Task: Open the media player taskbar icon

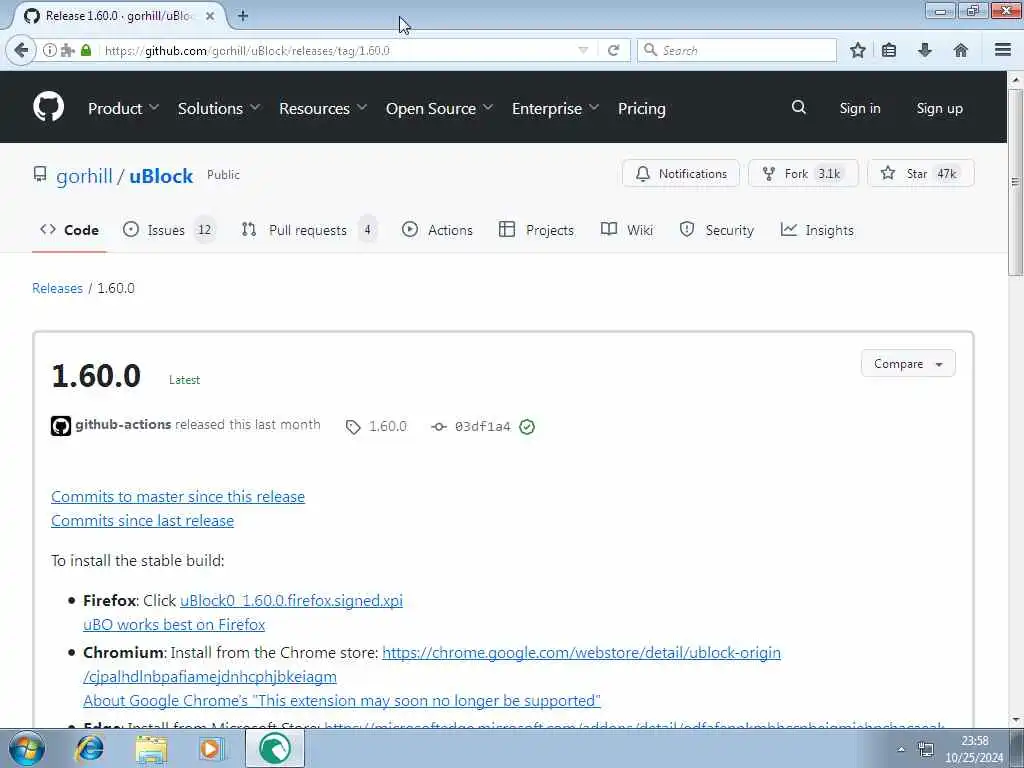Action: click(211, 748)
